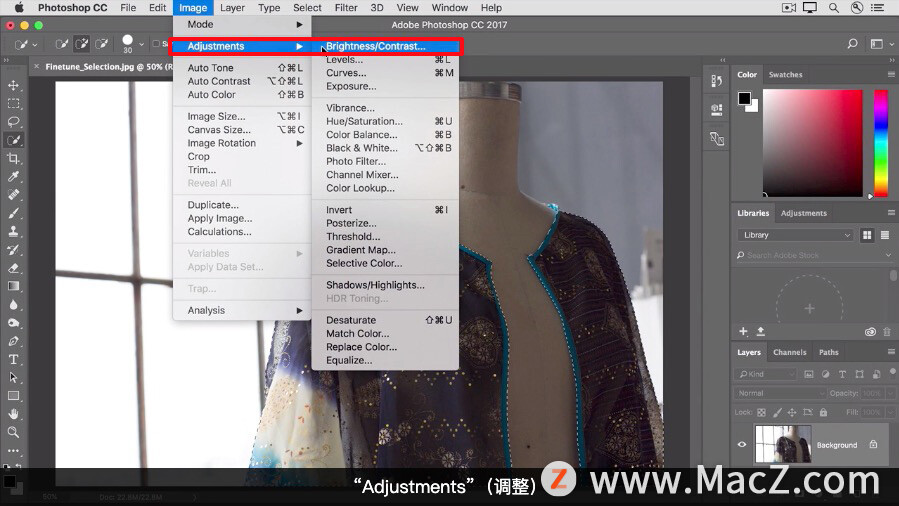This screenshot has height=506, width=899.
Task: Select the Zoom tool
Action: [x=13, y=432]
